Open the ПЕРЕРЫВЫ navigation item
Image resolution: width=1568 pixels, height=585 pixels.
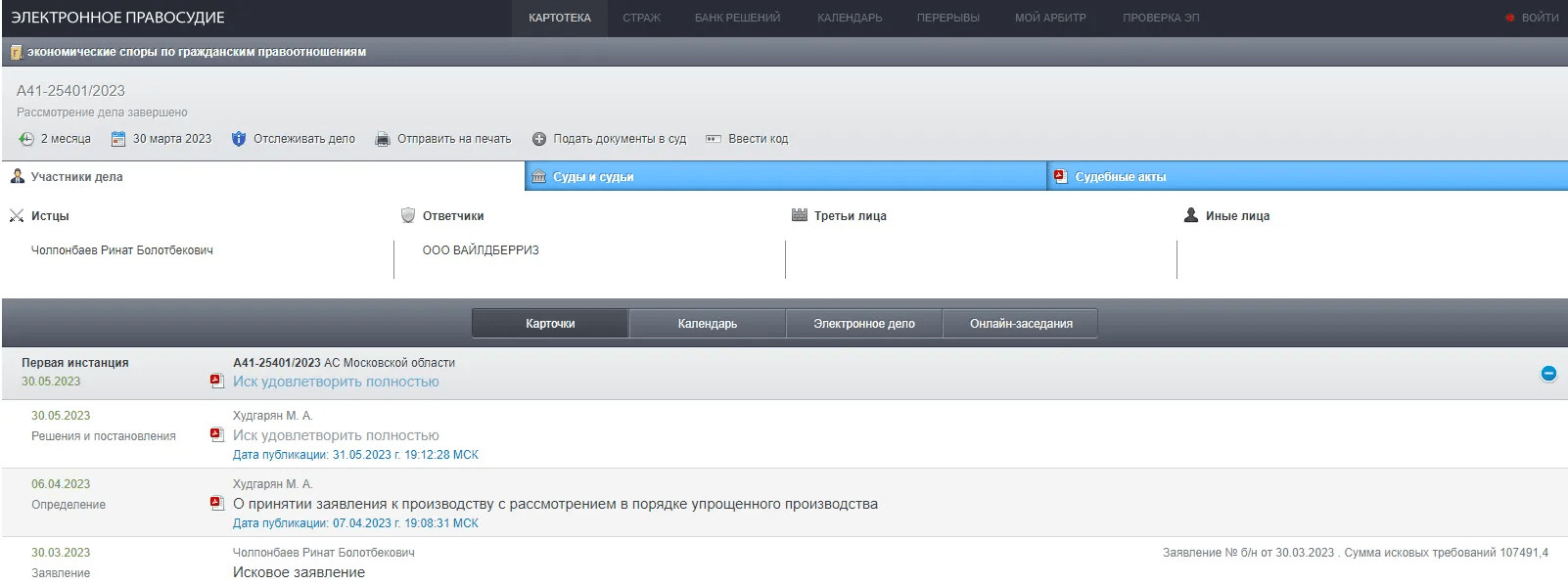tap(947, 18)
